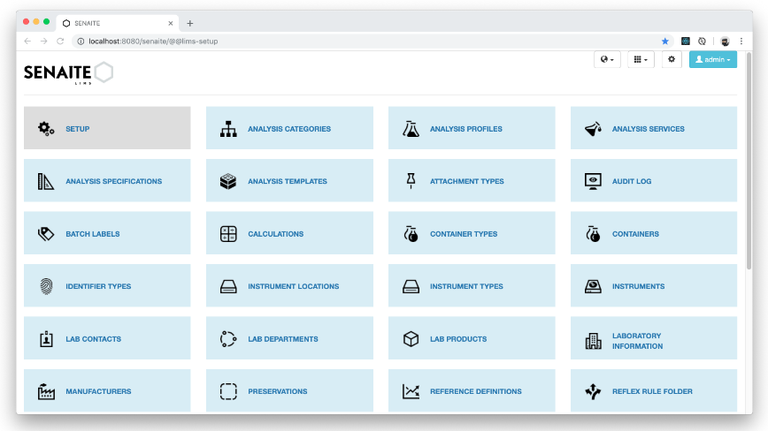This screenshot has height=431, width=768.
Task: Click the Containers flask icon
Action: (593, 234)
